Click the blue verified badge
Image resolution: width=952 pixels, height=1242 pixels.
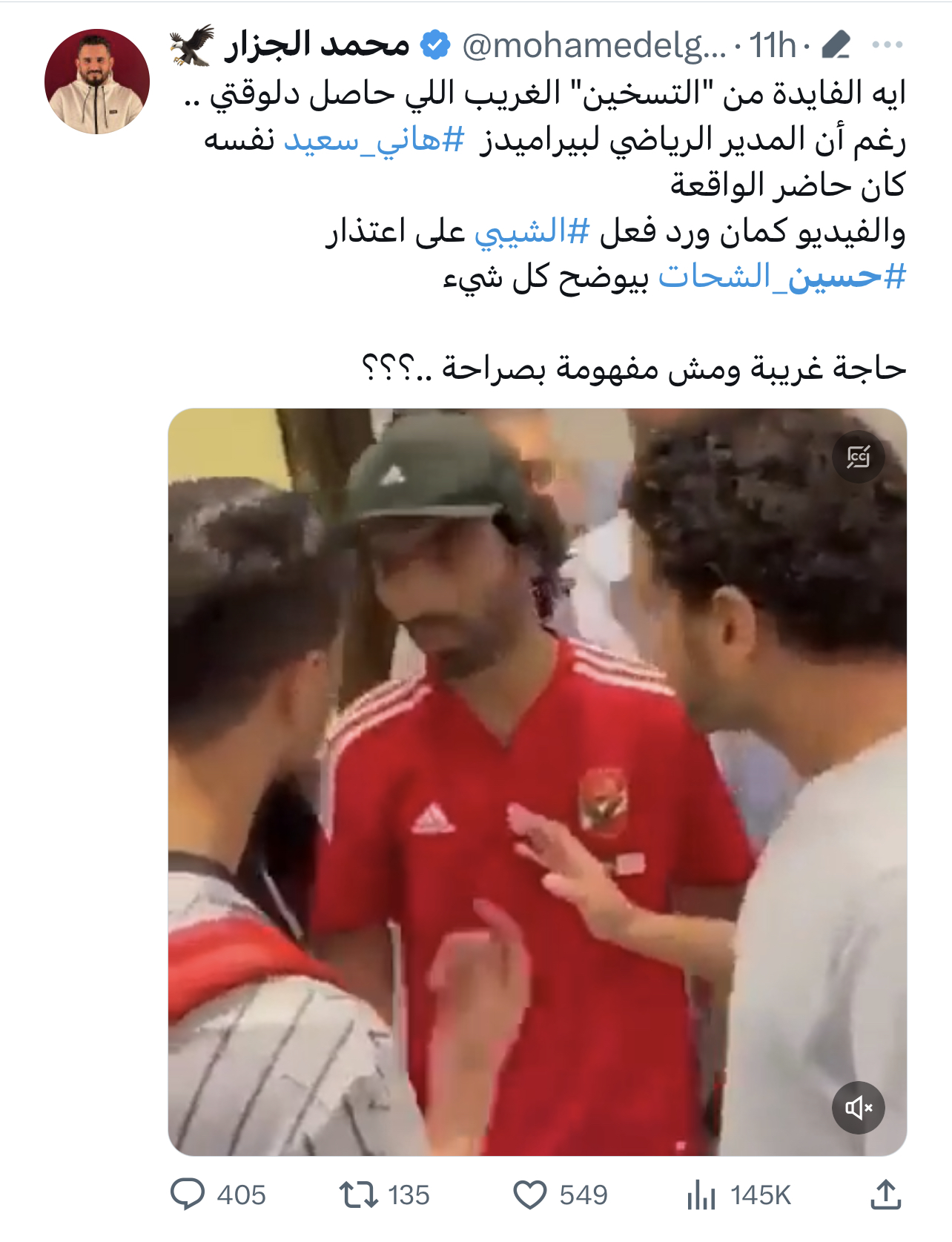pos(435,44)
